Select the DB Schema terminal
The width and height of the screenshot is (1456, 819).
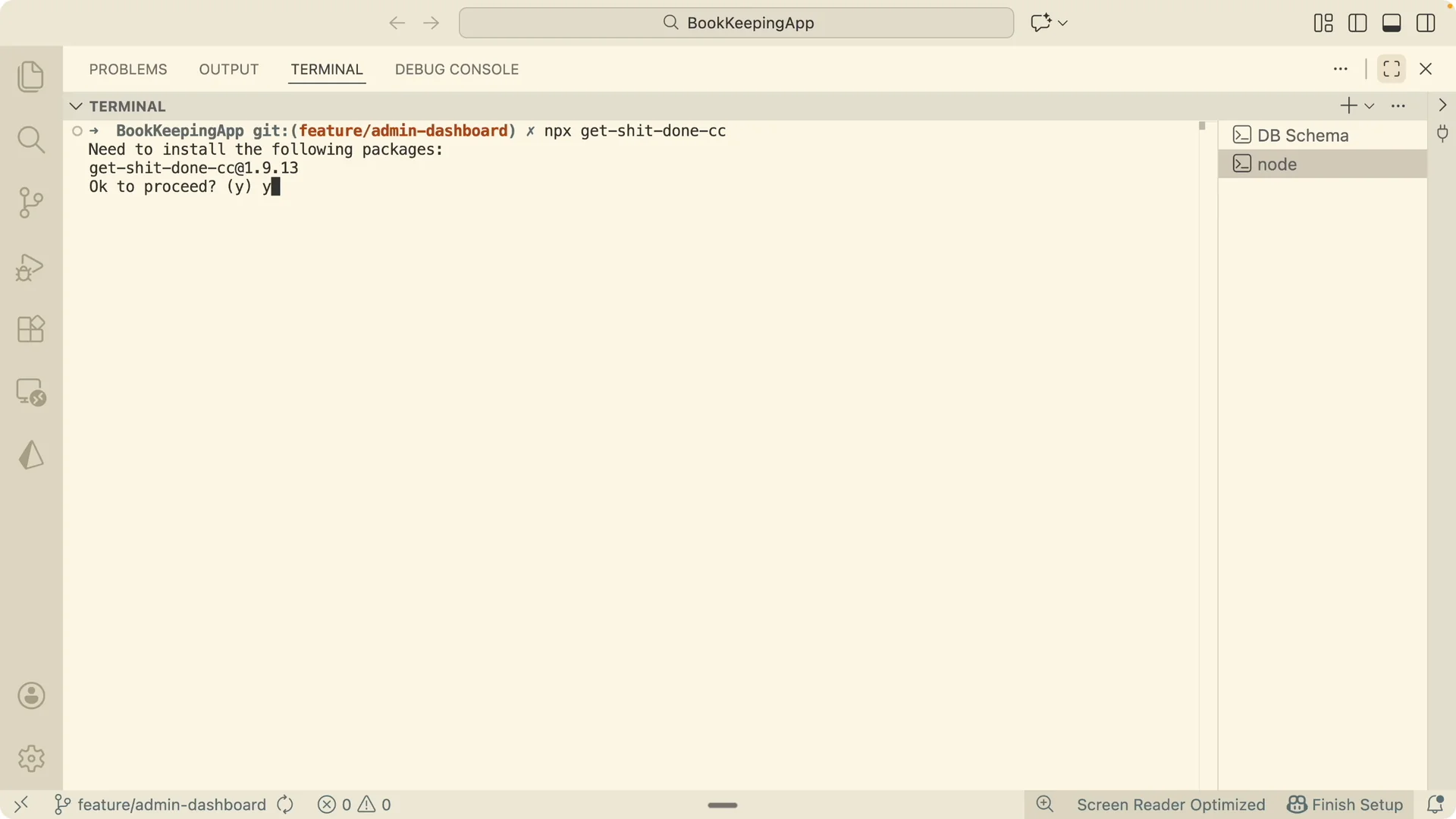click(1323, 135)
